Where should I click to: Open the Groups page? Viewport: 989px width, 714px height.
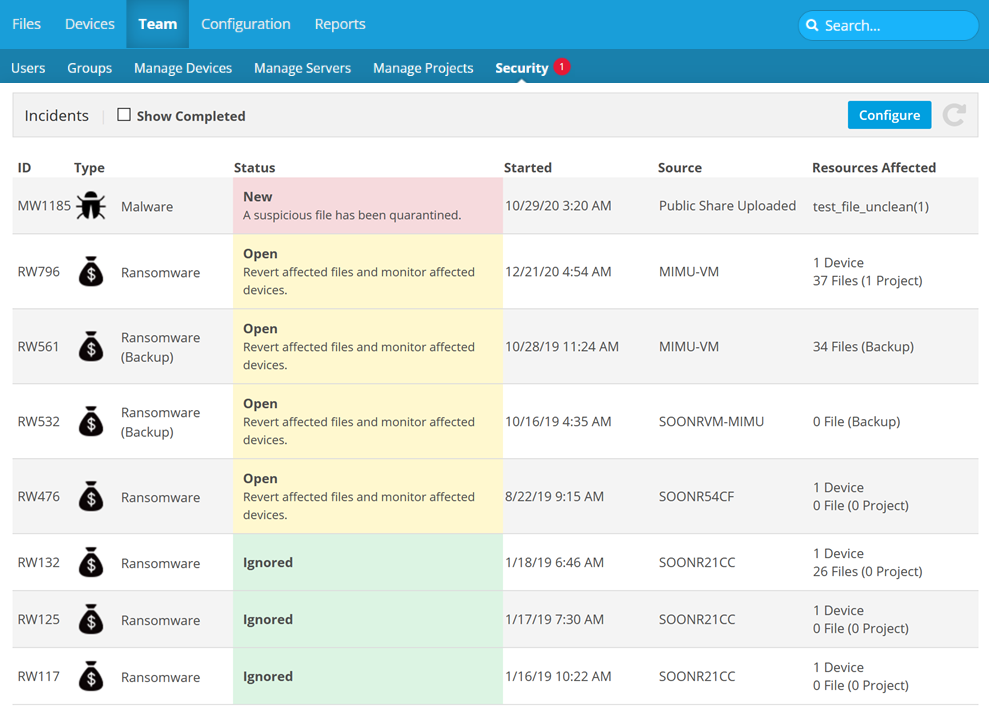tap(89, 68)
